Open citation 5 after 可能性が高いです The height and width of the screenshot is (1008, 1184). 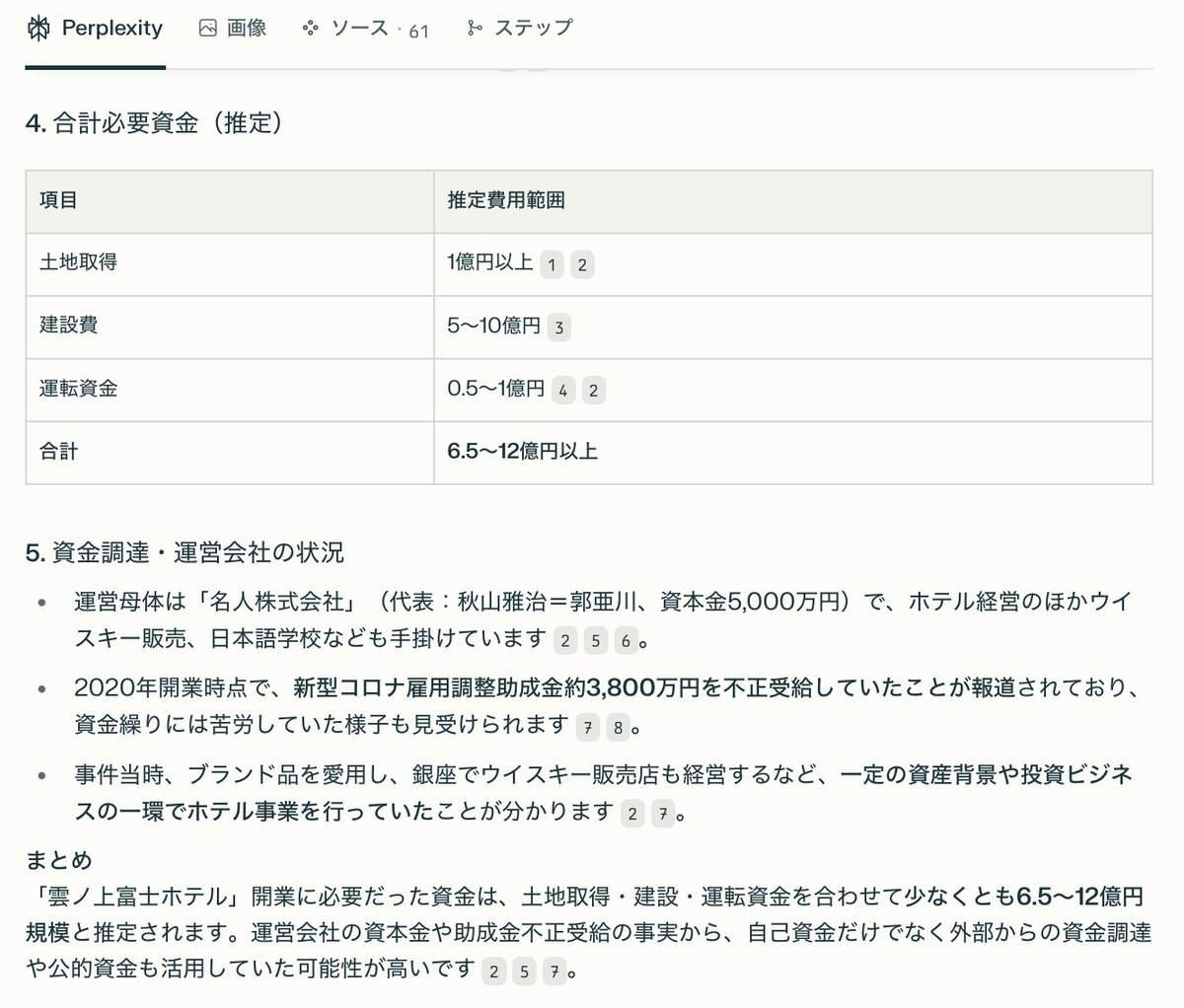click(524, 972)
